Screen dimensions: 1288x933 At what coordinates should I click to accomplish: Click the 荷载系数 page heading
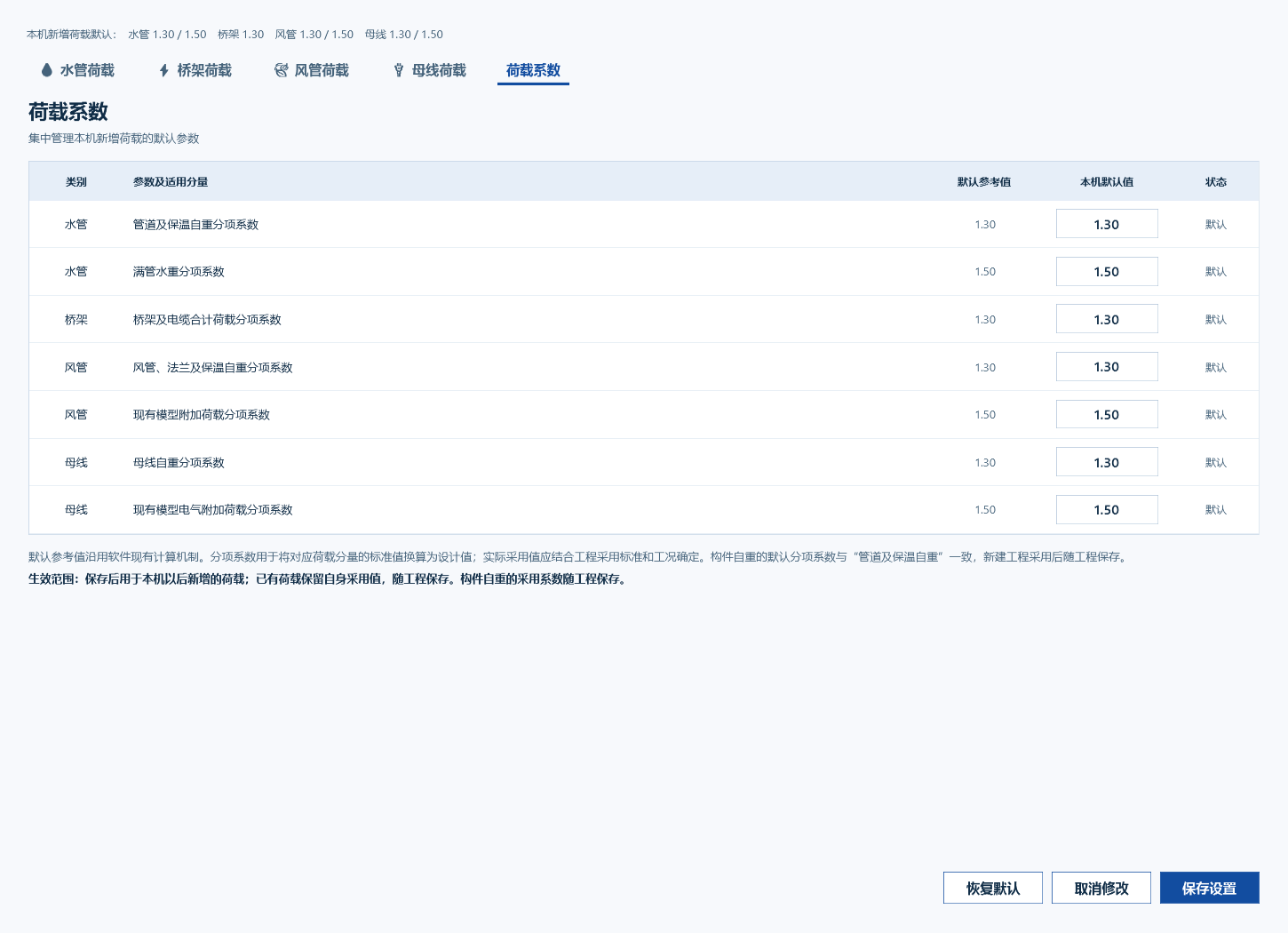pyautogui.click(x=68, y=112)
